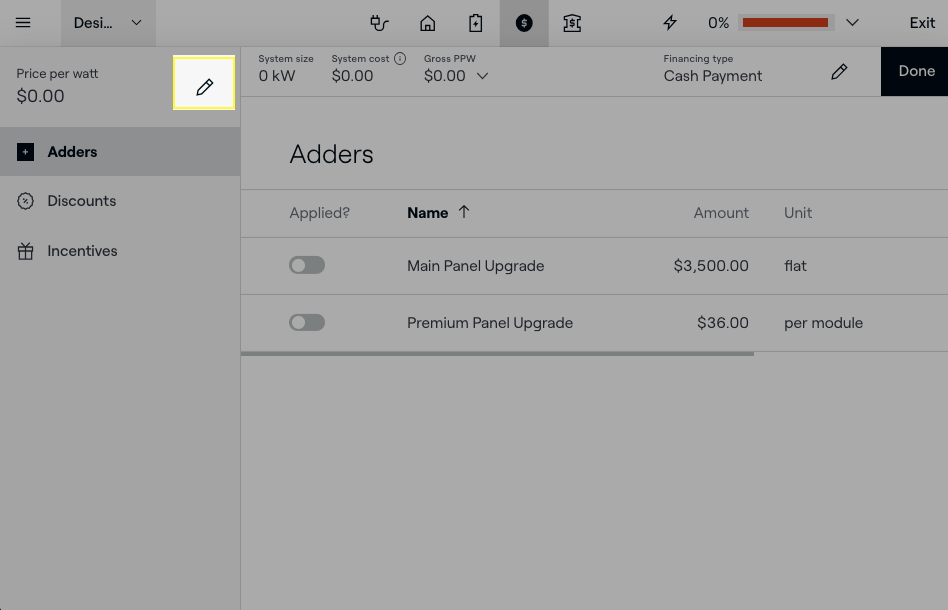This screenshot has width=948, height=610.
Task: Expand the Design dropdown
Action: (x=108, y=23)
